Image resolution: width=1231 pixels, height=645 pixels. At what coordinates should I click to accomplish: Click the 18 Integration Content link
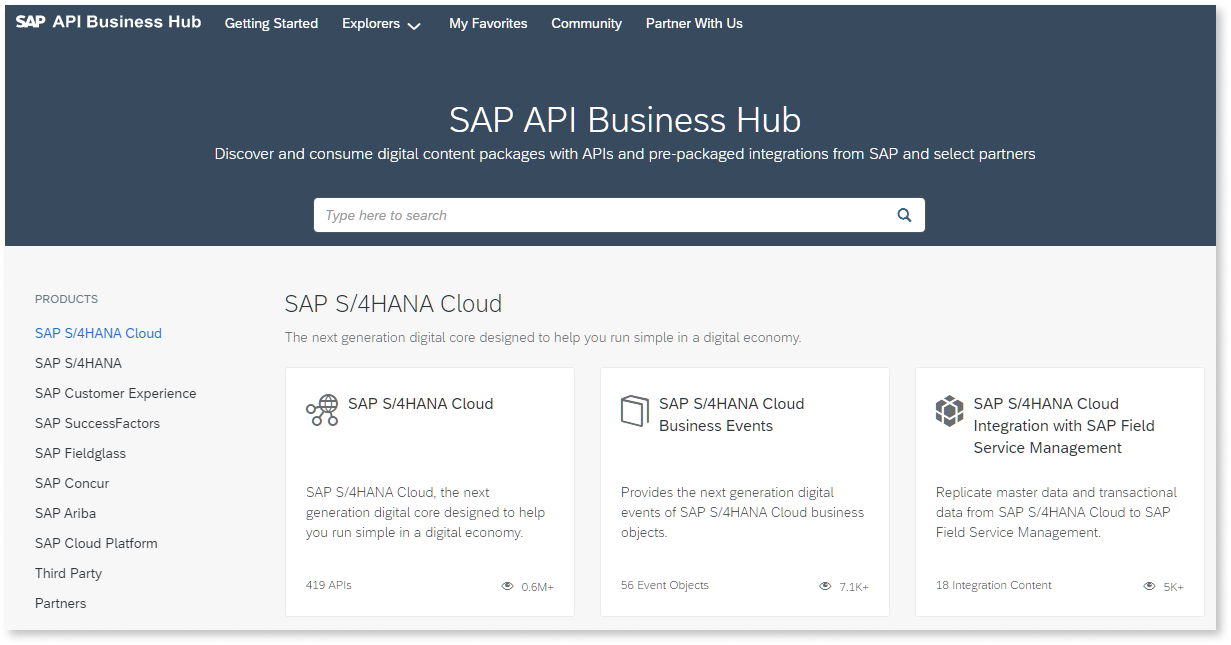coord(993,585)
